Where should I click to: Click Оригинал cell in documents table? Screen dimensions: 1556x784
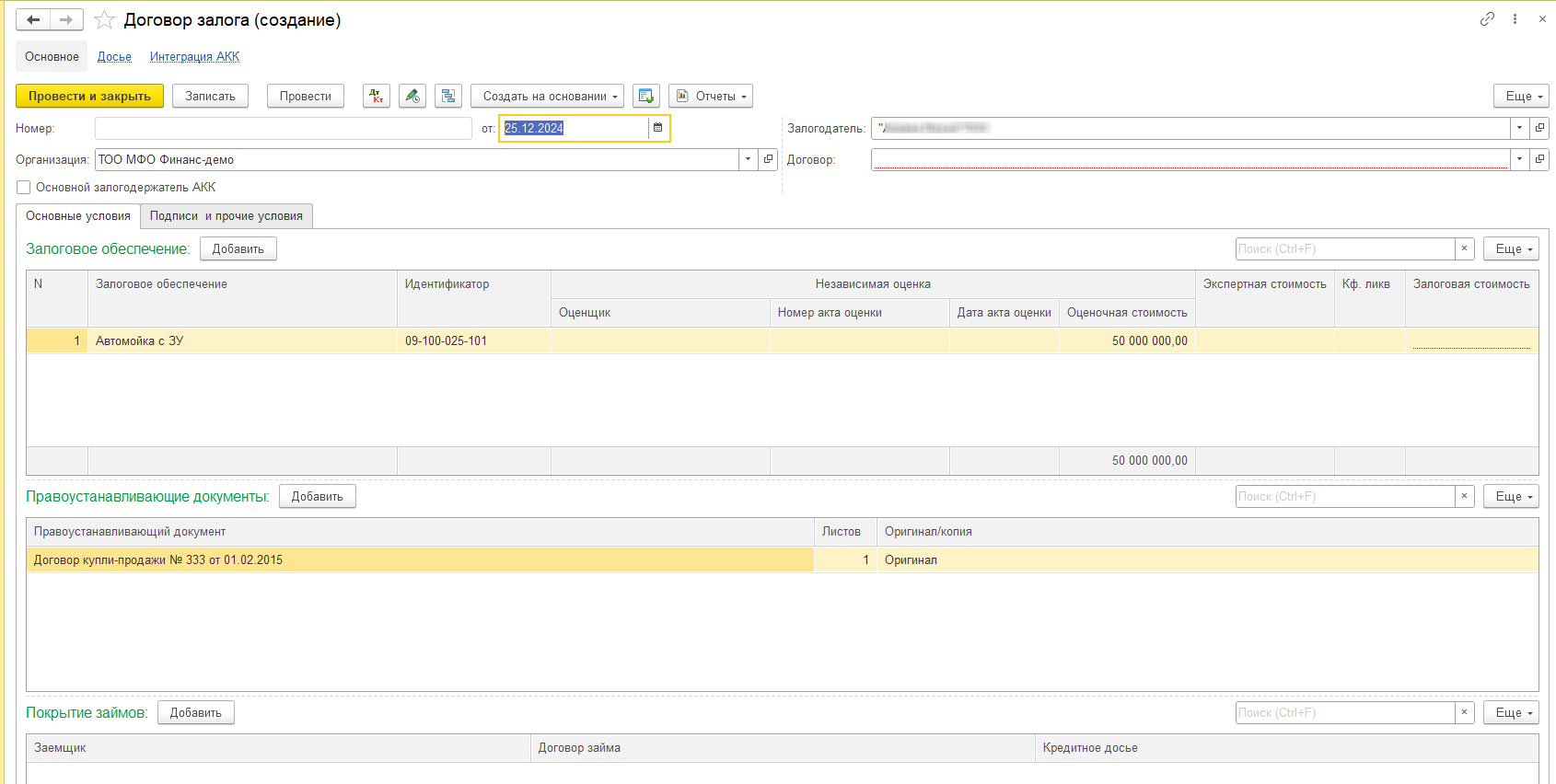pos(1207,559)
